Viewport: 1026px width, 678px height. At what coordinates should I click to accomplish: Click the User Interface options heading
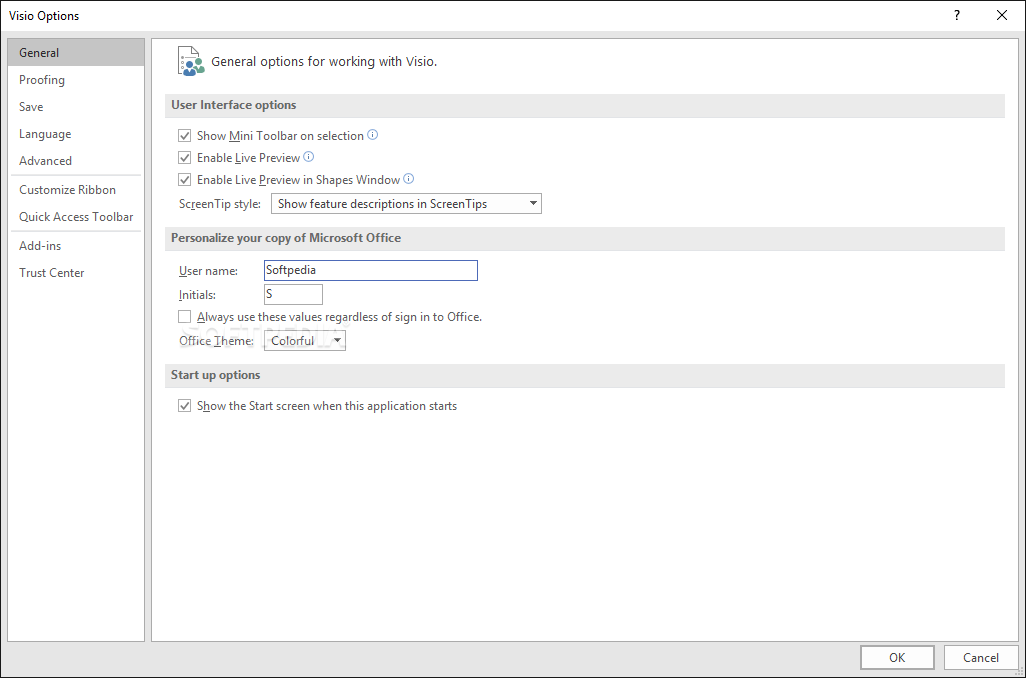[x=234, y=105]
